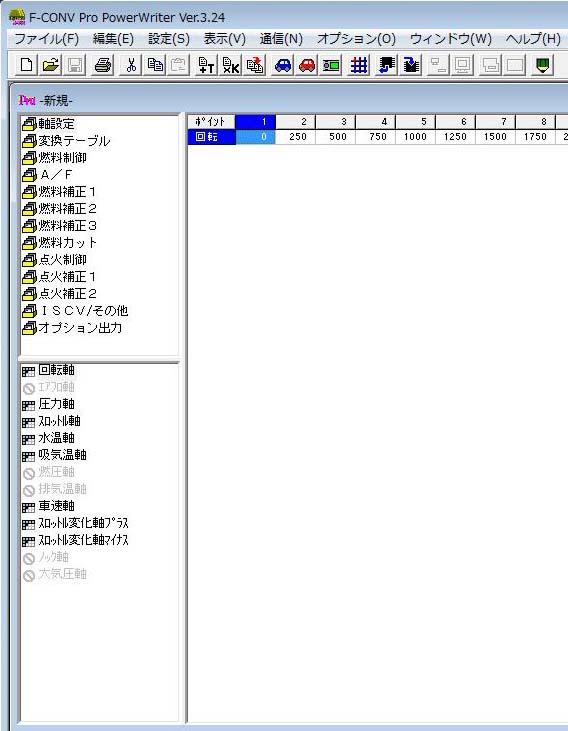Click the grayed overlapping windows toolbar icon

[491, 65]
